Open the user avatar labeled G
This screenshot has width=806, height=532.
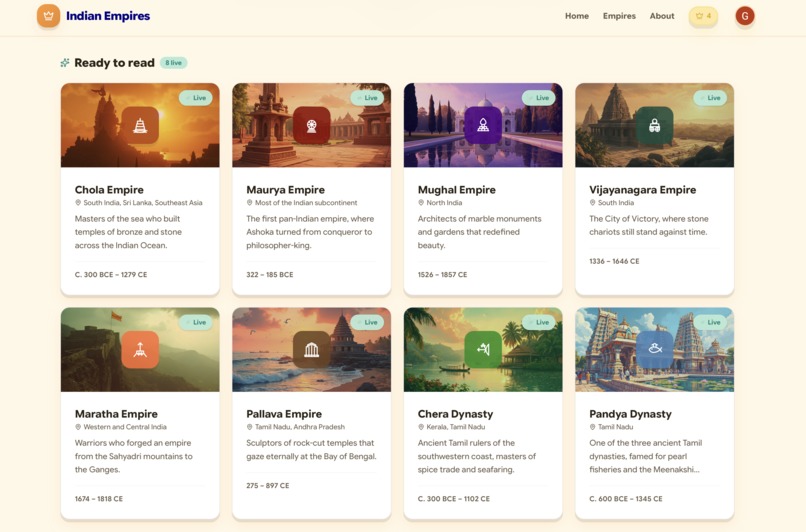tap(745, 16)
